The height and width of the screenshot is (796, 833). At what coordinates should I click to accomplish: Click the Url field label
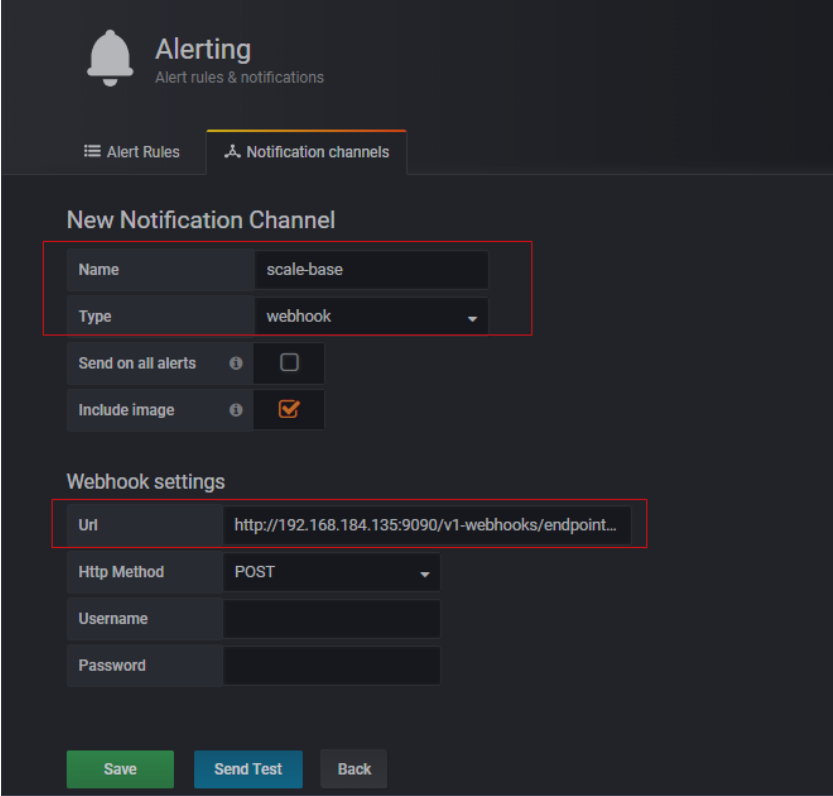pos(88,526)
